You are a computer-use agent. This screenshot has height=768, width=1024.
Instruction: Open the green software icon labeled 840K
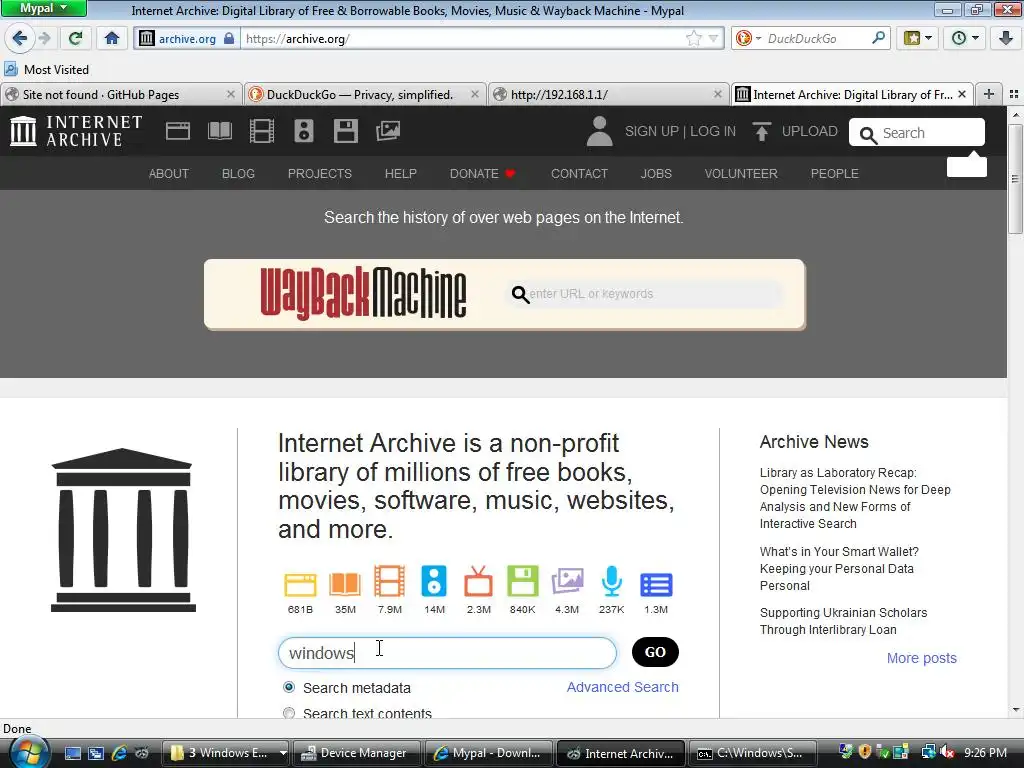click(x=522, y=581)
